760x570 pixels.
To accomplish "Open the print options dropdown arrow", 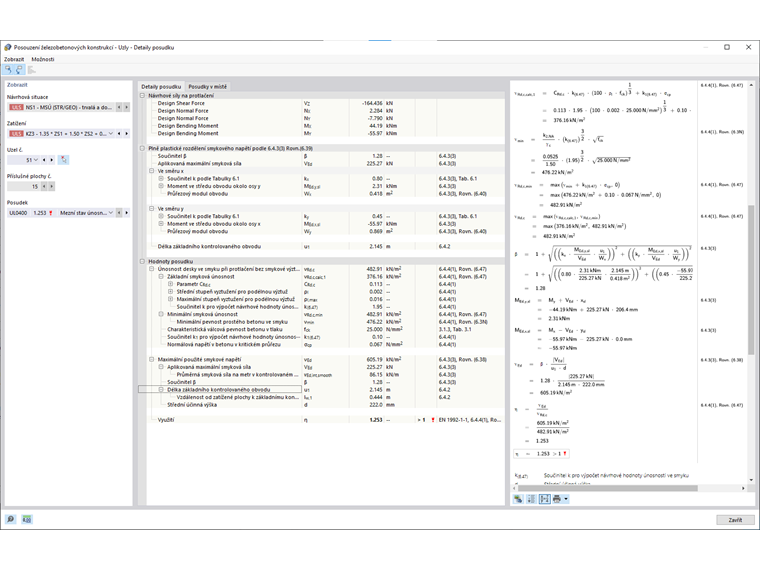I will [566, 499].
